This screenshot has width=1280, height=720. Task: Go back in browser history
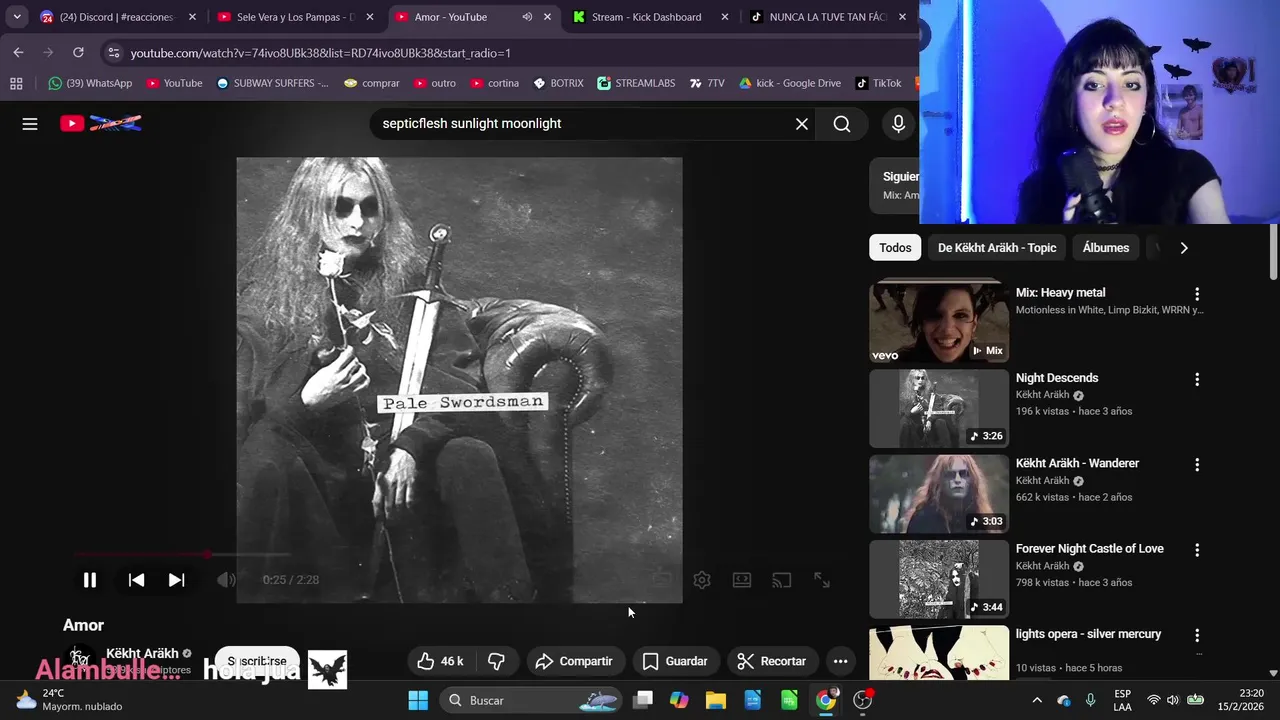pyautogui.click(x=18, y=53)
